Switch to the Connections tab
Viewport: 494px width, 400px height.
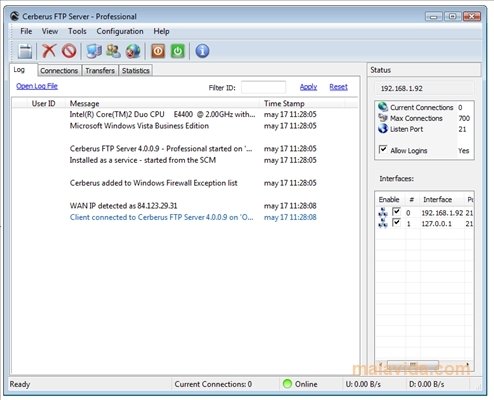point(59,71)
